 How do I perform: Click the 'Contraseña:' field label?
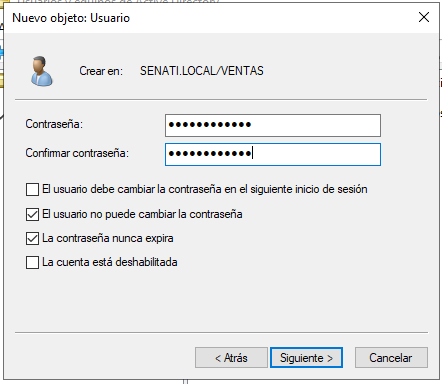coord(54,124)
